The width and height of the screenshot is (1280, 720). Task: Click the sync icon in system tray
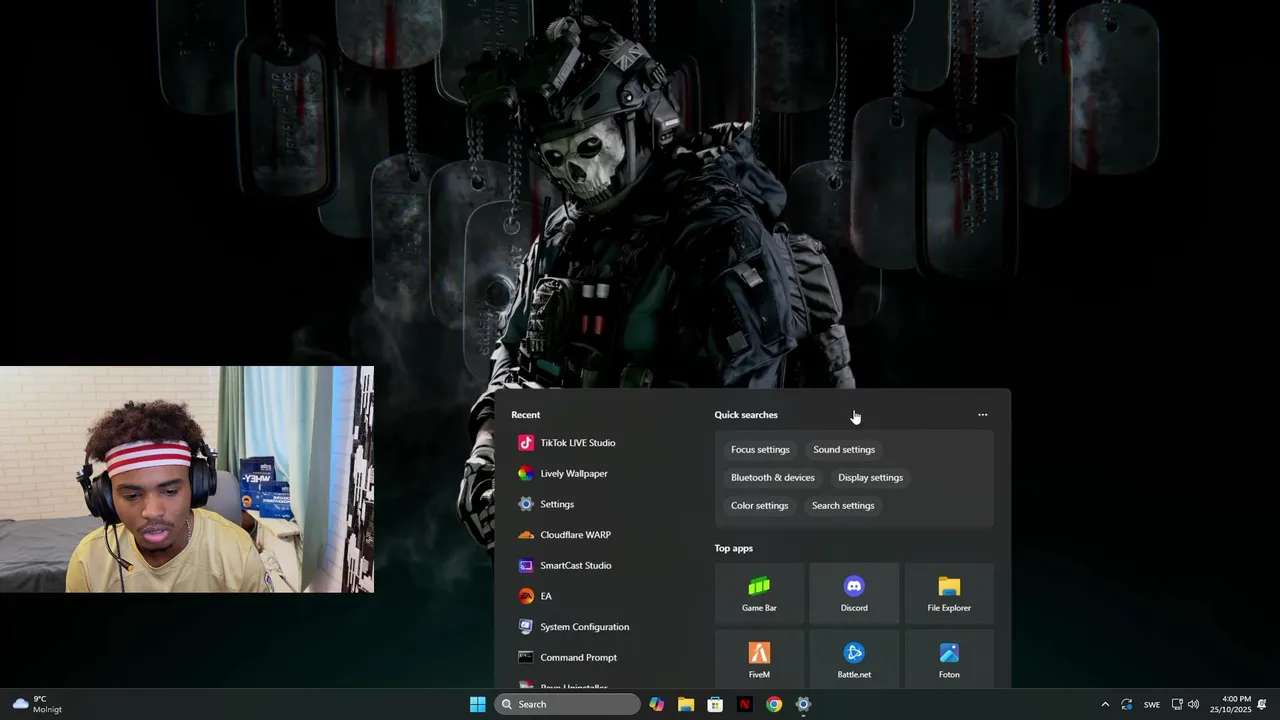(x=1127, y=704)
